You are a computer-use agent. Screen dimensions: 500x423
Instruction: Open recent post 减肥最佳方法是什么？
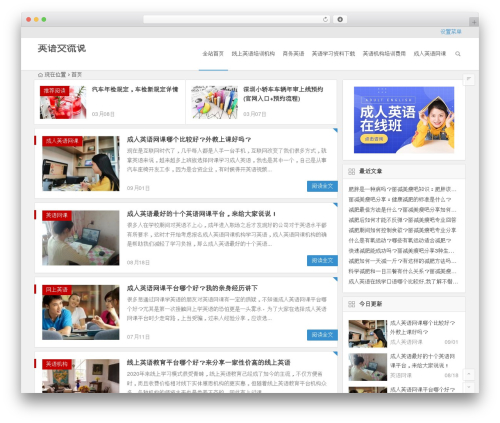point(402,210)
